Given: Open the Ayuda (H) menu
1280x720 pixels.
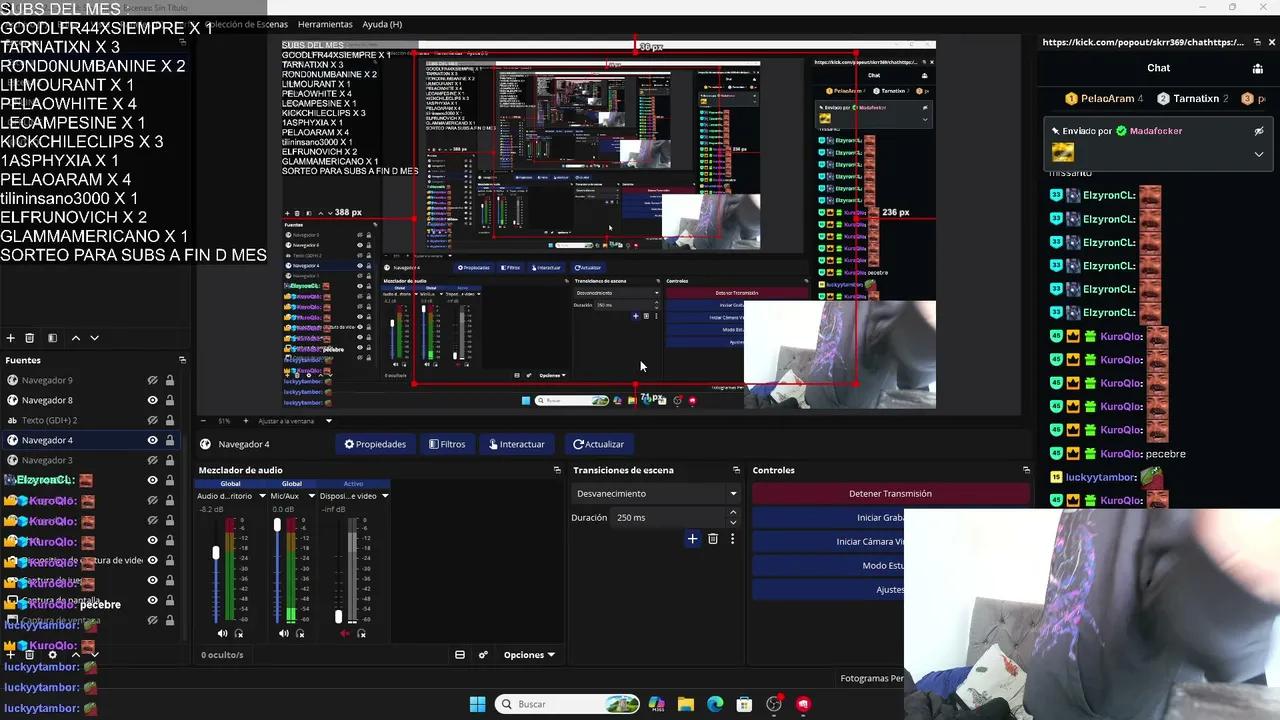Looking at the screenshot, I should coord(382,24).
